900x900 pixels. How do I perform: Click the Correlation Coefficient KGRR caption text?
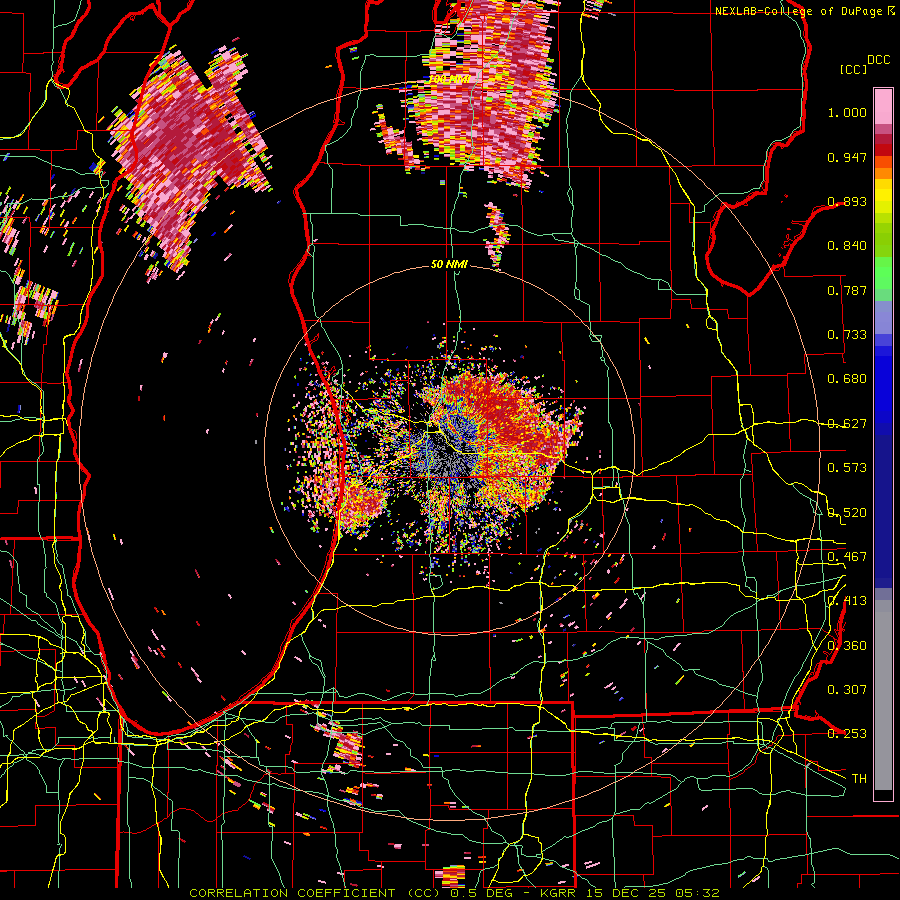point(454,893)
